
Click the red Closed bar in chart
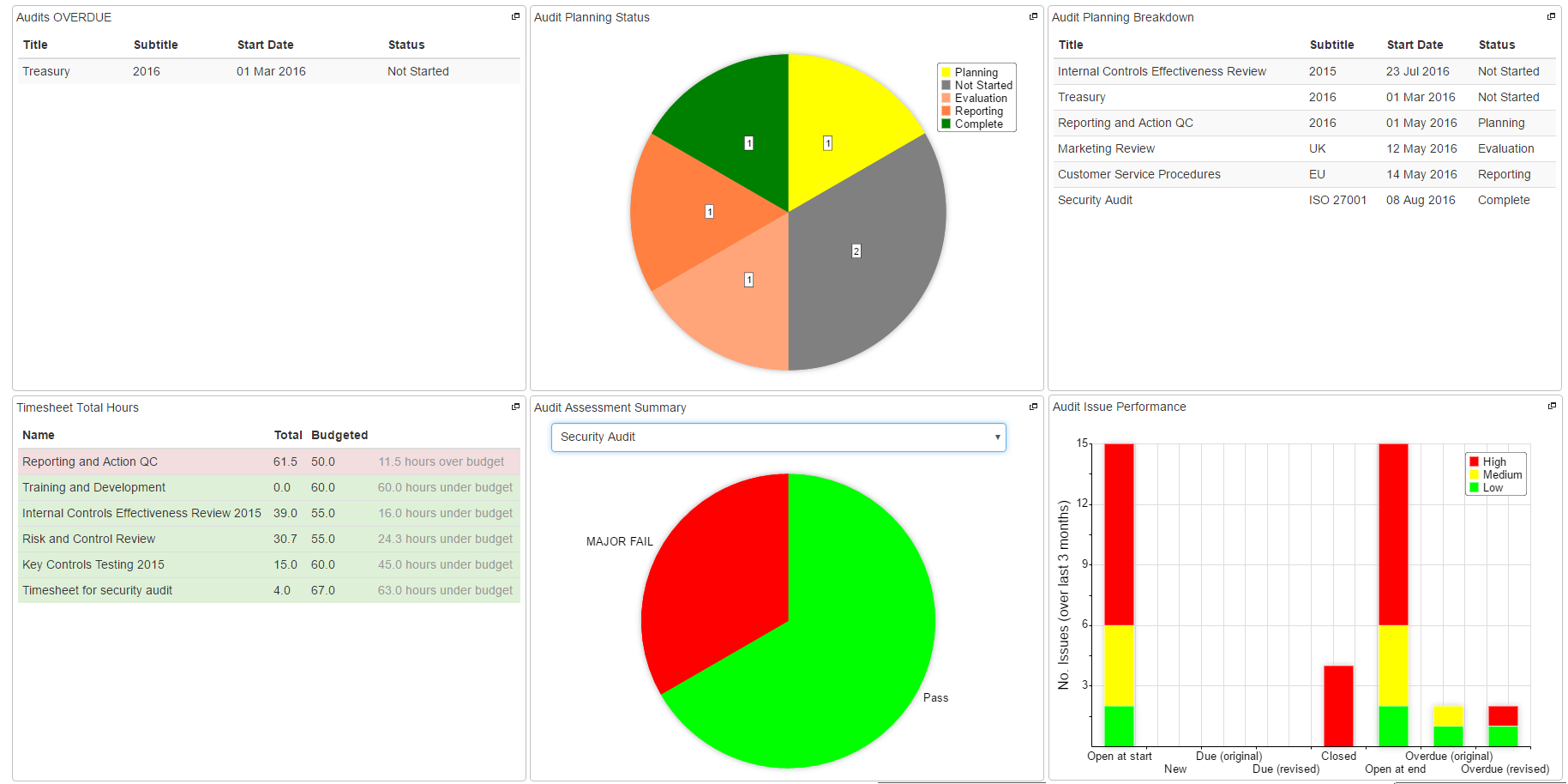tap(1338, 705)
